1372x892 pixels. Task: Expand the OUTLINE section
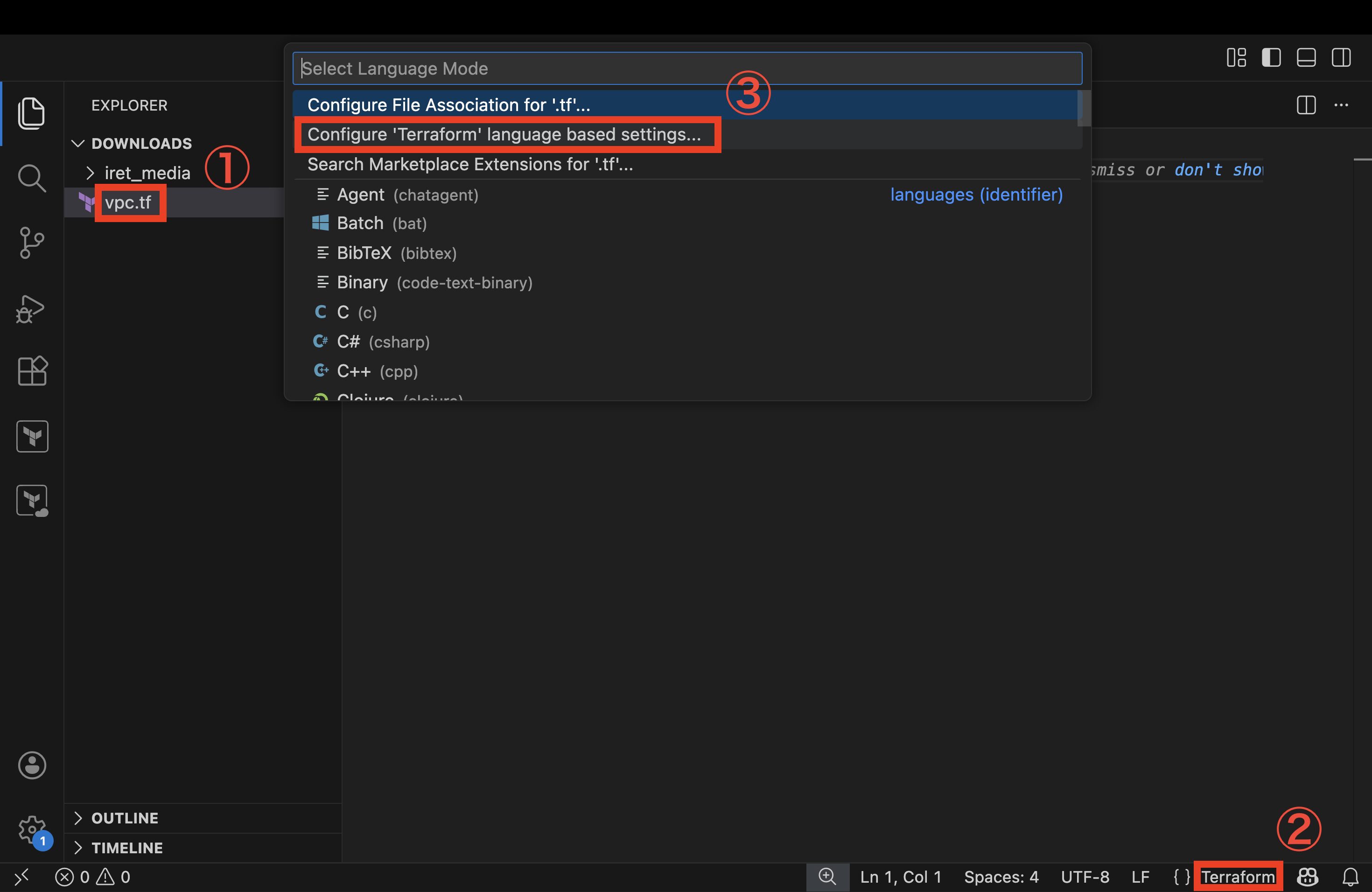click(x=125, y=818)
